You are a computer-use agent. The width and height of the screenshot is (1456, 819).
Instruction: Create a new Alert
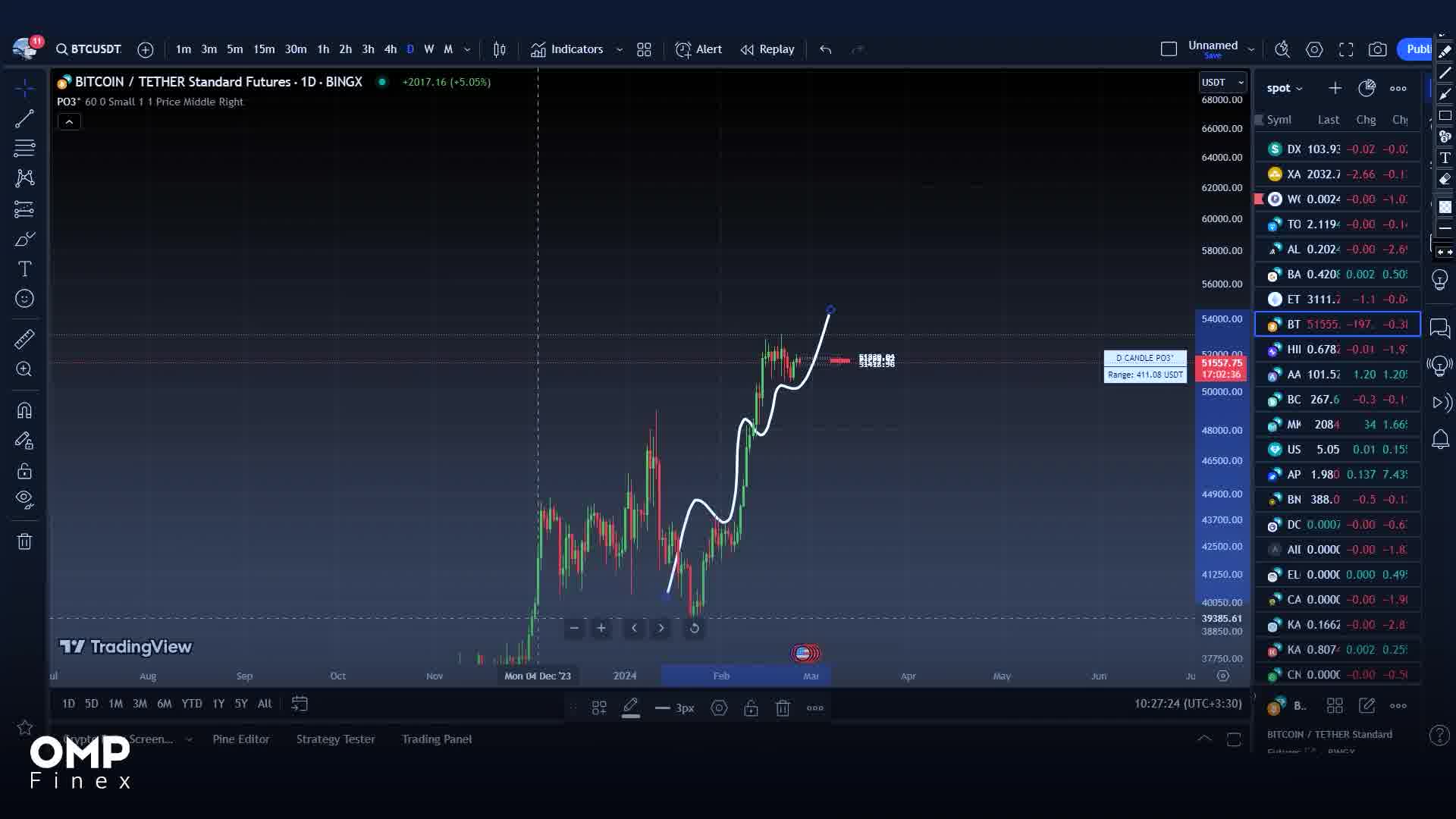point(698,49)
